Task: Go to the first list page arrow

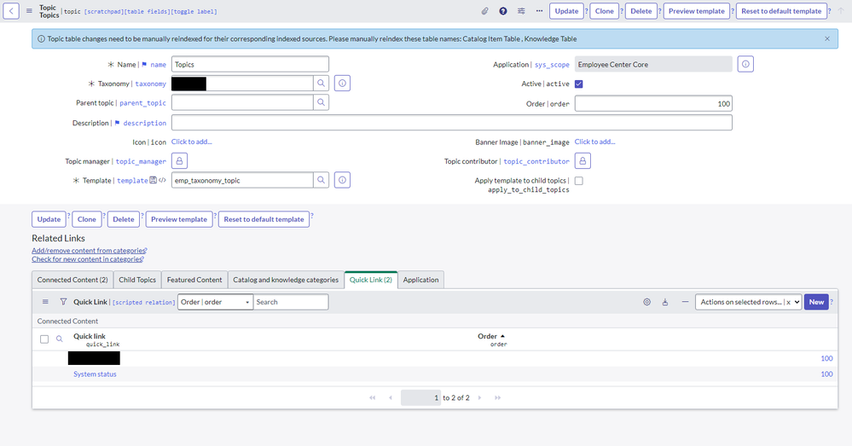Action: [x=372, y=398]
